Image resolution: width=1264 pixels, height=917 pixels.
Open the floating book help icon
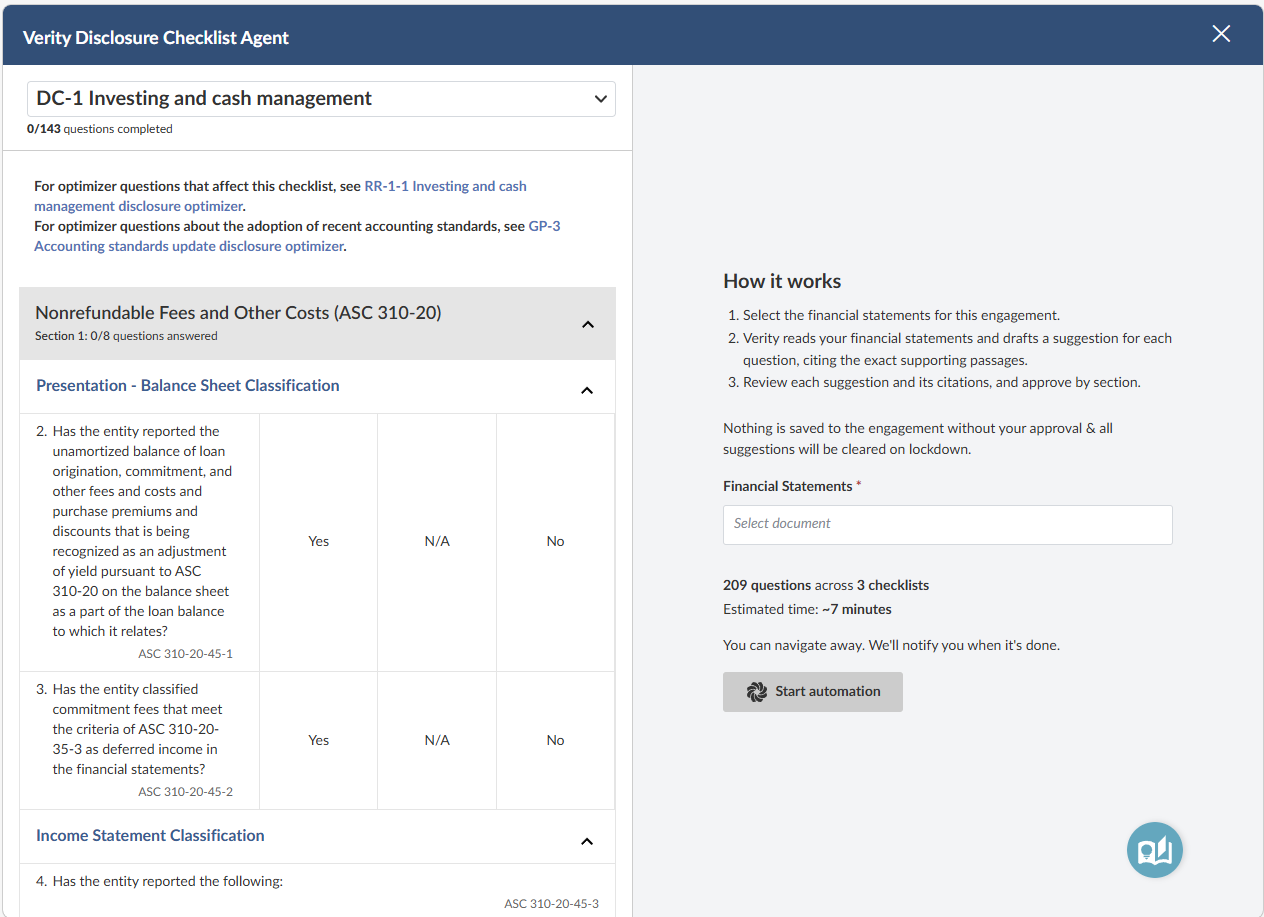(x=1154, y=850)
